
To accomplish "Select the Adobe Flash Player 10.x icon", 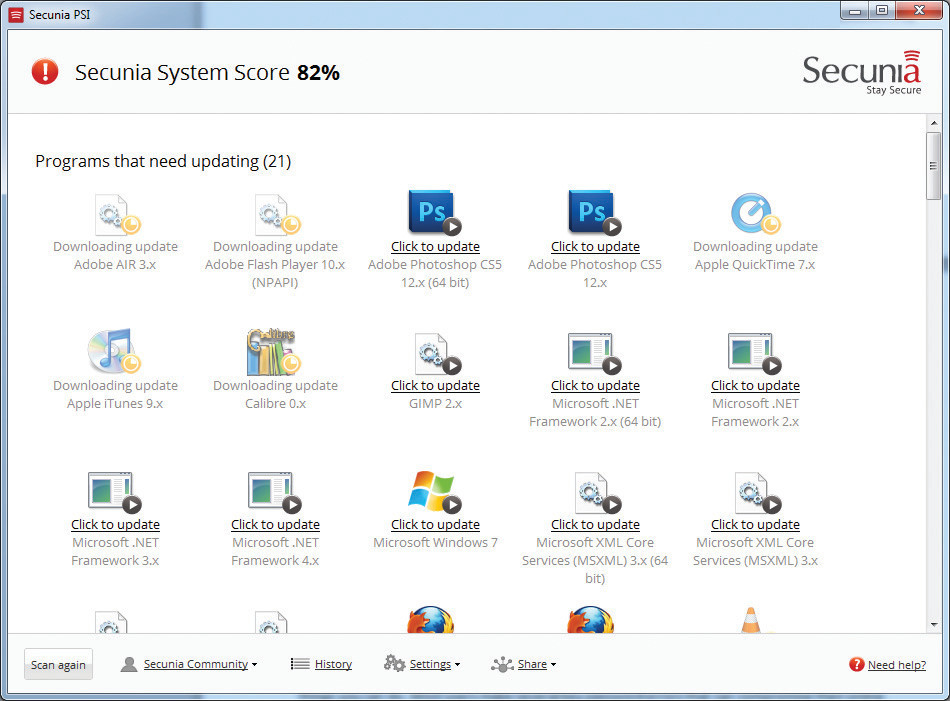I will pyautogui.click(x=275, y=214).
